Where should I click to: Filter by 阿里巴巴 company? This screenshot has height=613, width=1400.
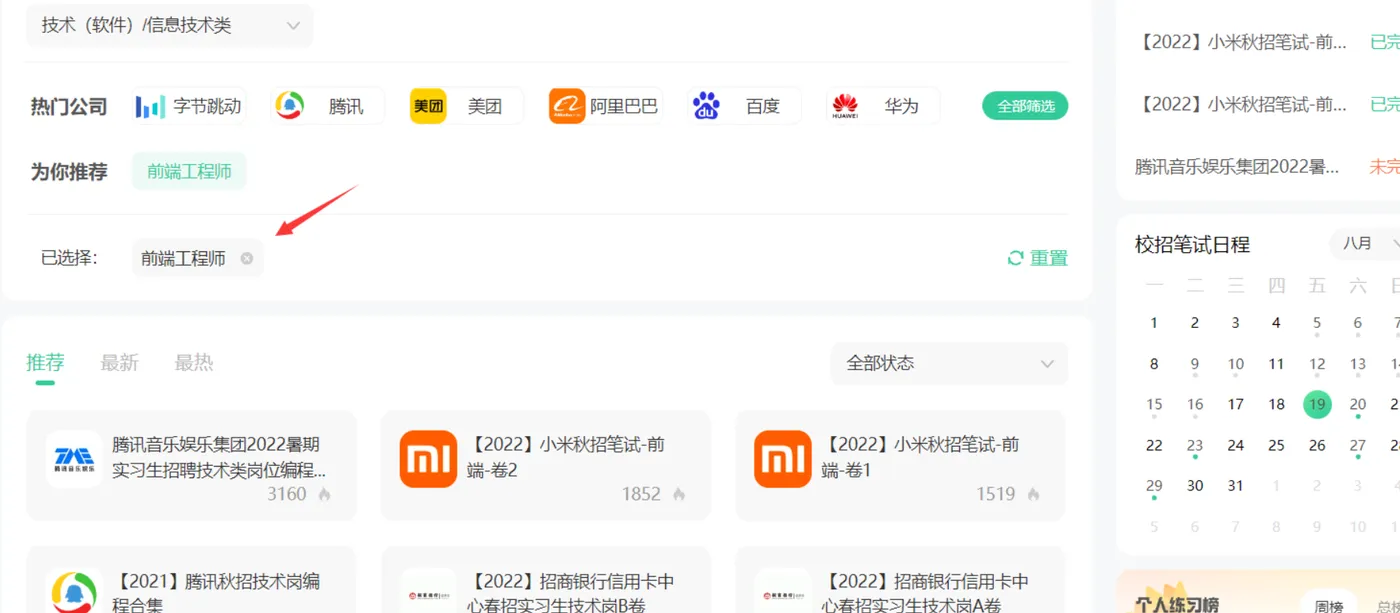(605, 106)
